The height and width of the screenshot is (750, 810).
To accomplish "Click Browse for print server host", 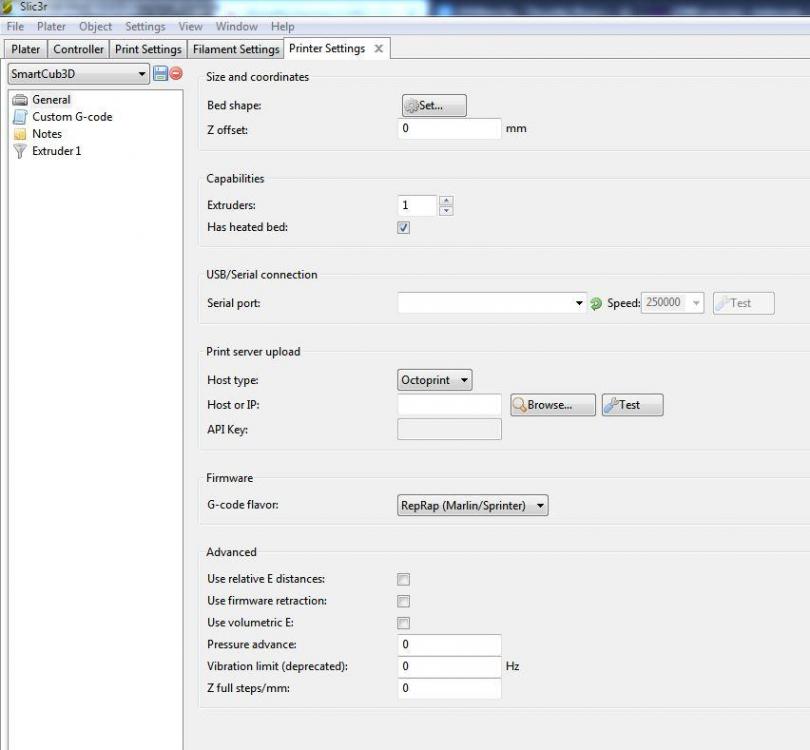I will coord(553,405).
